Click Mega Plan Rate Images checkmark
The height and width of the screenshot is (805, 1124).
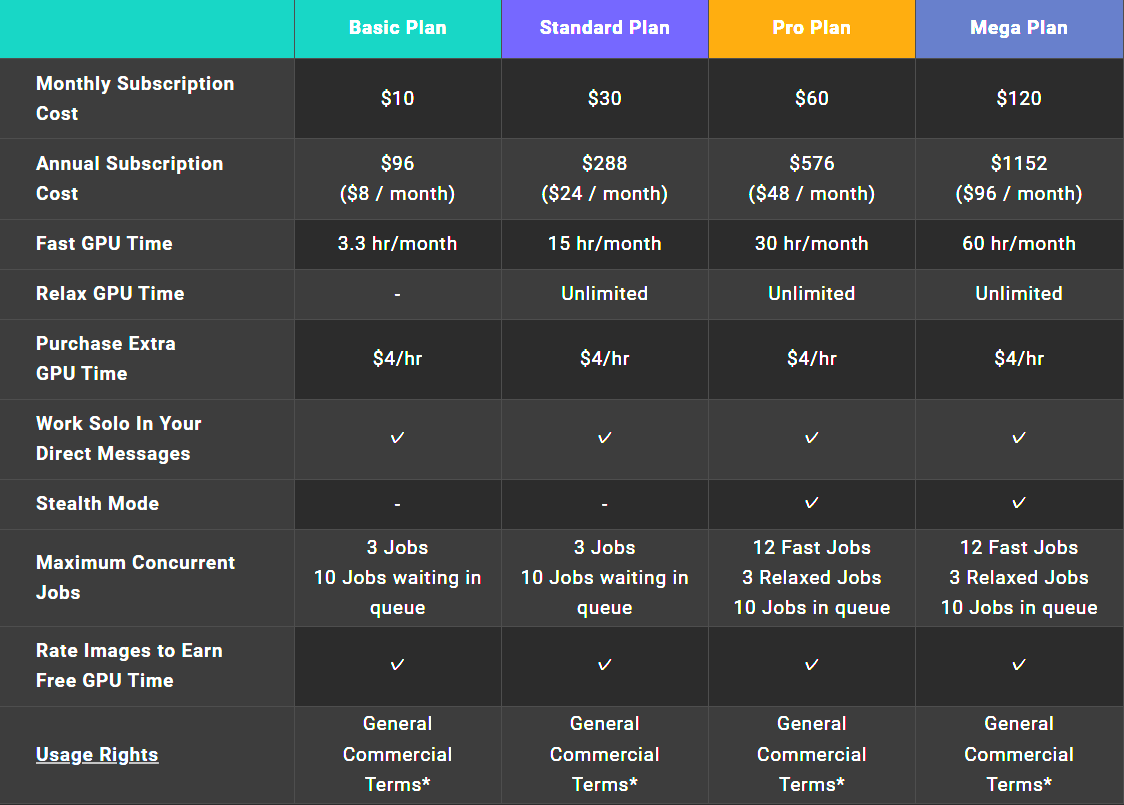click(1018, 665)
